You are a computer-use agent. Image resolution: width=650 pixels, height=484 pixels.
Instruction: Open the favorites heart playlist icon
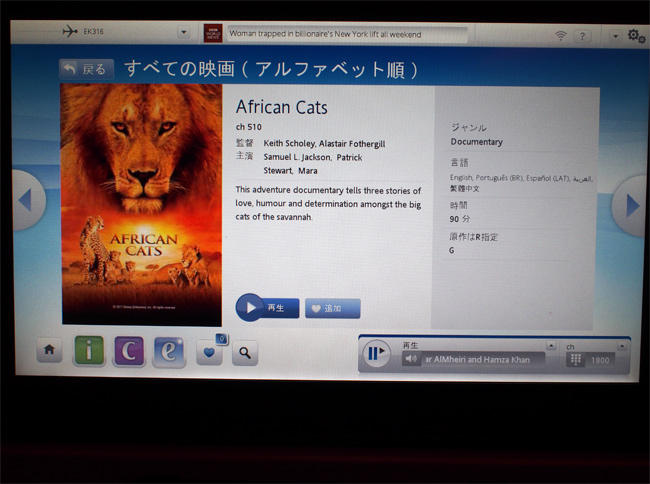[209, 353]
